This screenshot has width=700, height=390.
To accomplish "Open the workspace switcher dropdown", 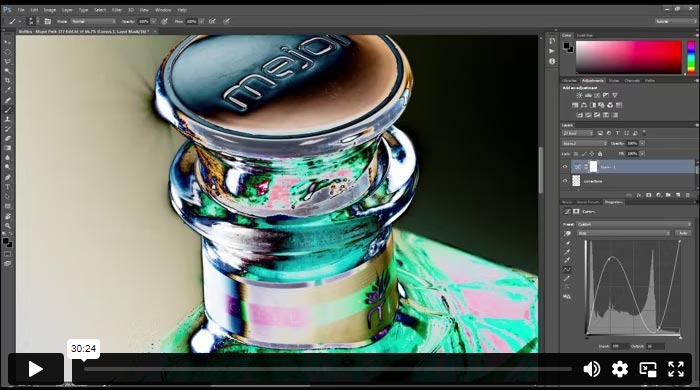I will click(675, 21).
